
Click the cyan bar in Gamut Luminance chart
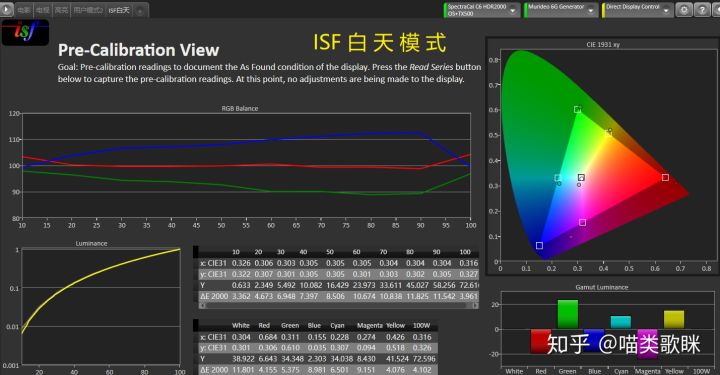click(621, 322)
